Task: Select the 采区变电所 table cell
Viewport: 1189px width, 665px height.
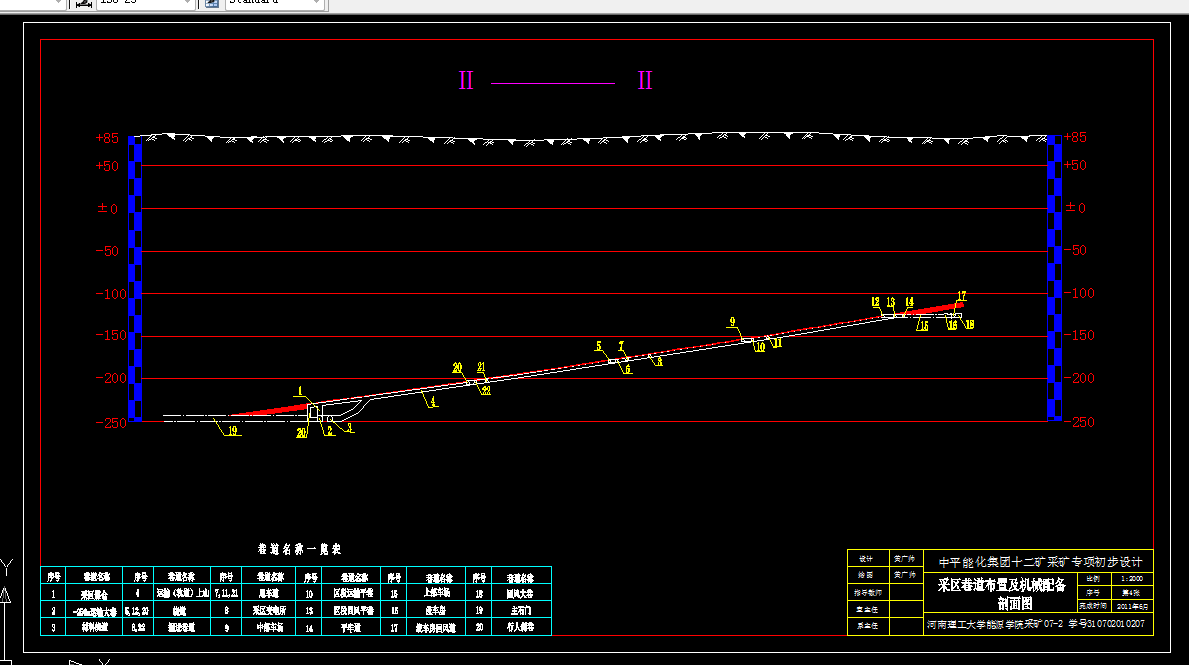Action: 269,610
